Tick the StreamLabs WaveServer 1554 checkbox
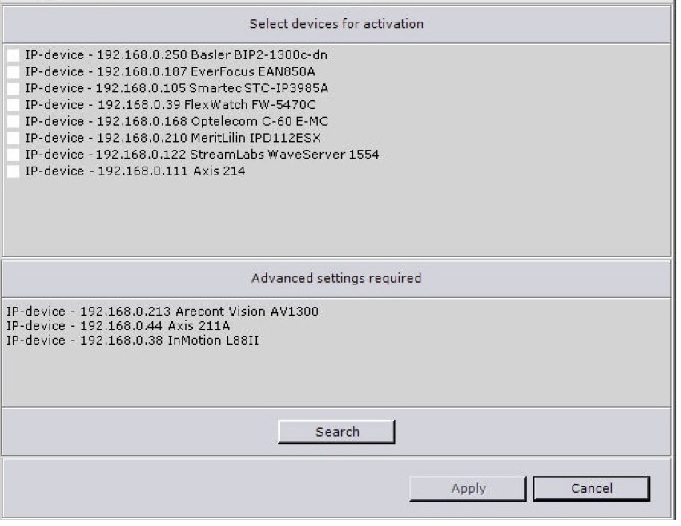 click(13, 154)
